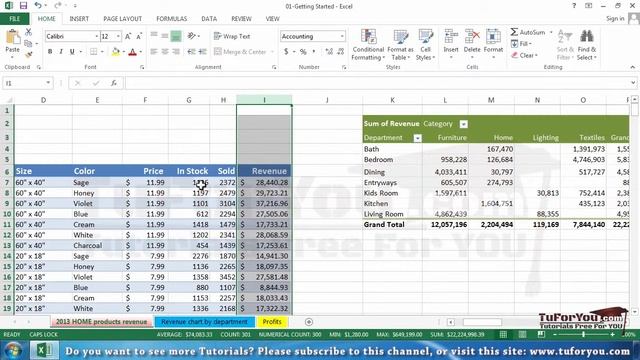Switch to the INSERT ribbon tab
The image size is (640, 360).
[x=79, y=19]
